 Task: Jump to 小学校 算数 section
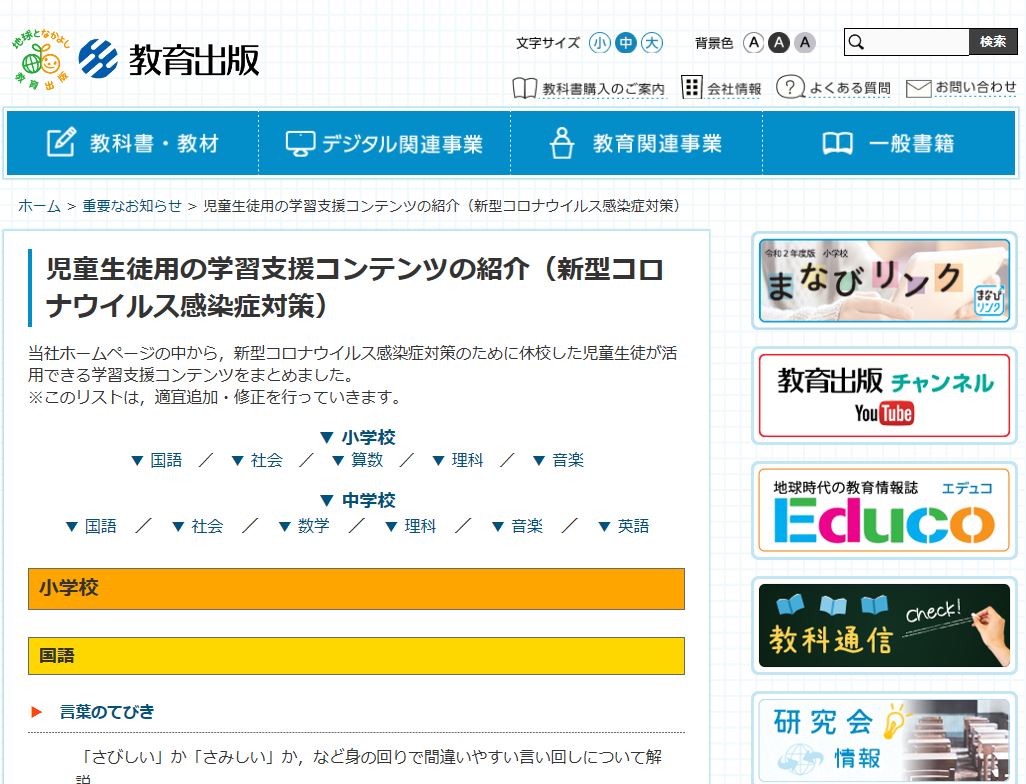[x=357, y=460]
